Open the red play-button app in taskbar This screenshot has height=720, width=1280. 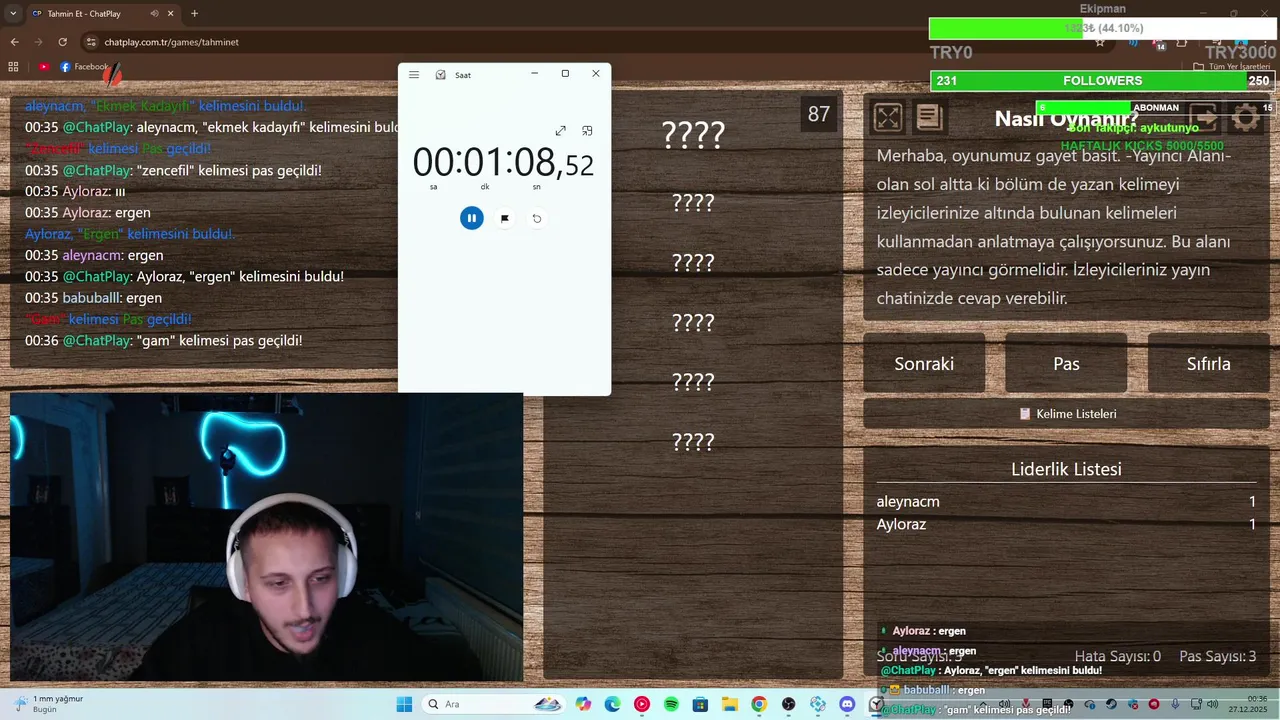point(641,704)
